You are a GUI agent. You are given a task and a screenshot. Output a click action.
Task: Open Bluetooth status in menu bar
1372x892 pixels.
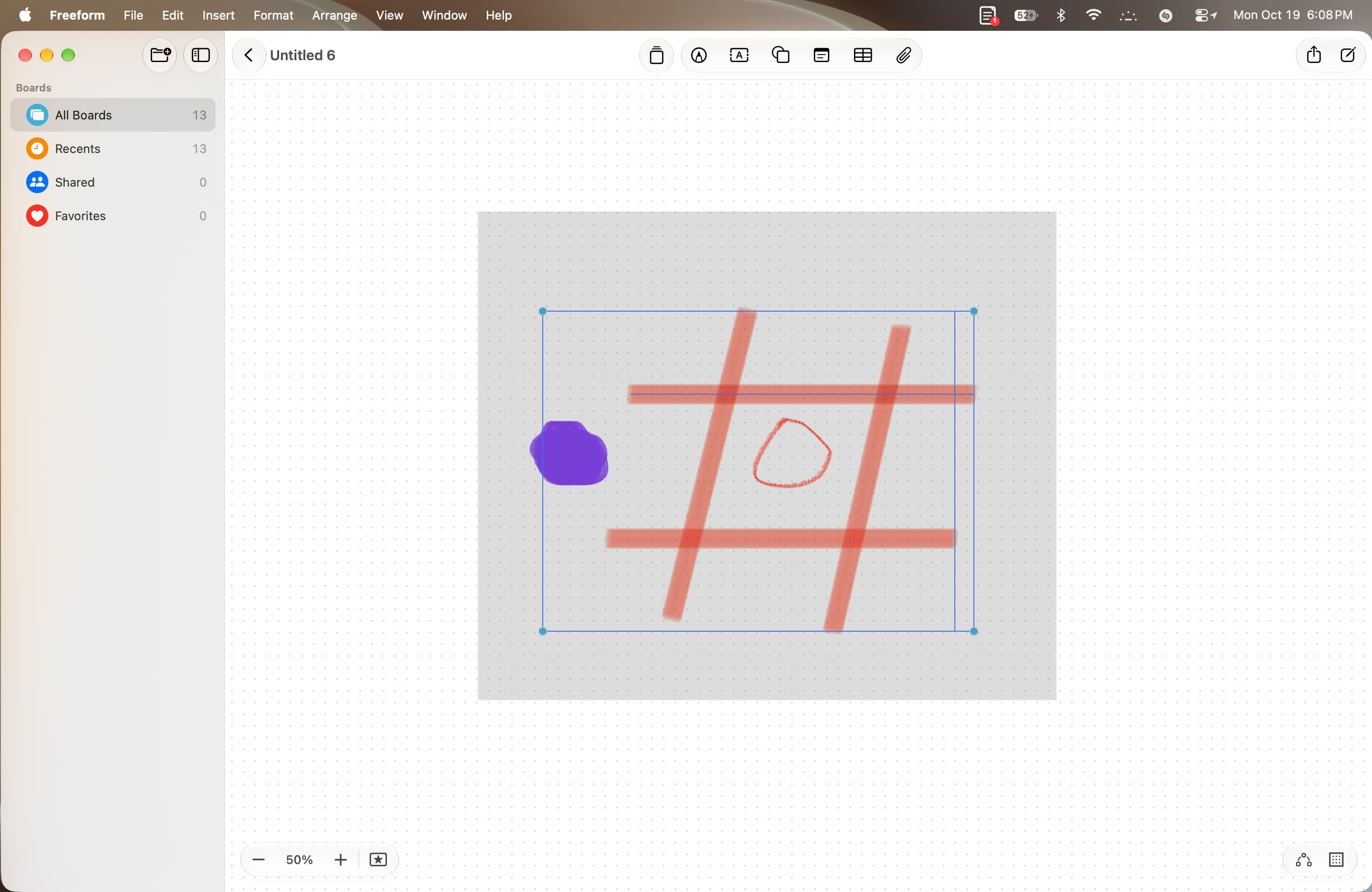[1061, 15]
